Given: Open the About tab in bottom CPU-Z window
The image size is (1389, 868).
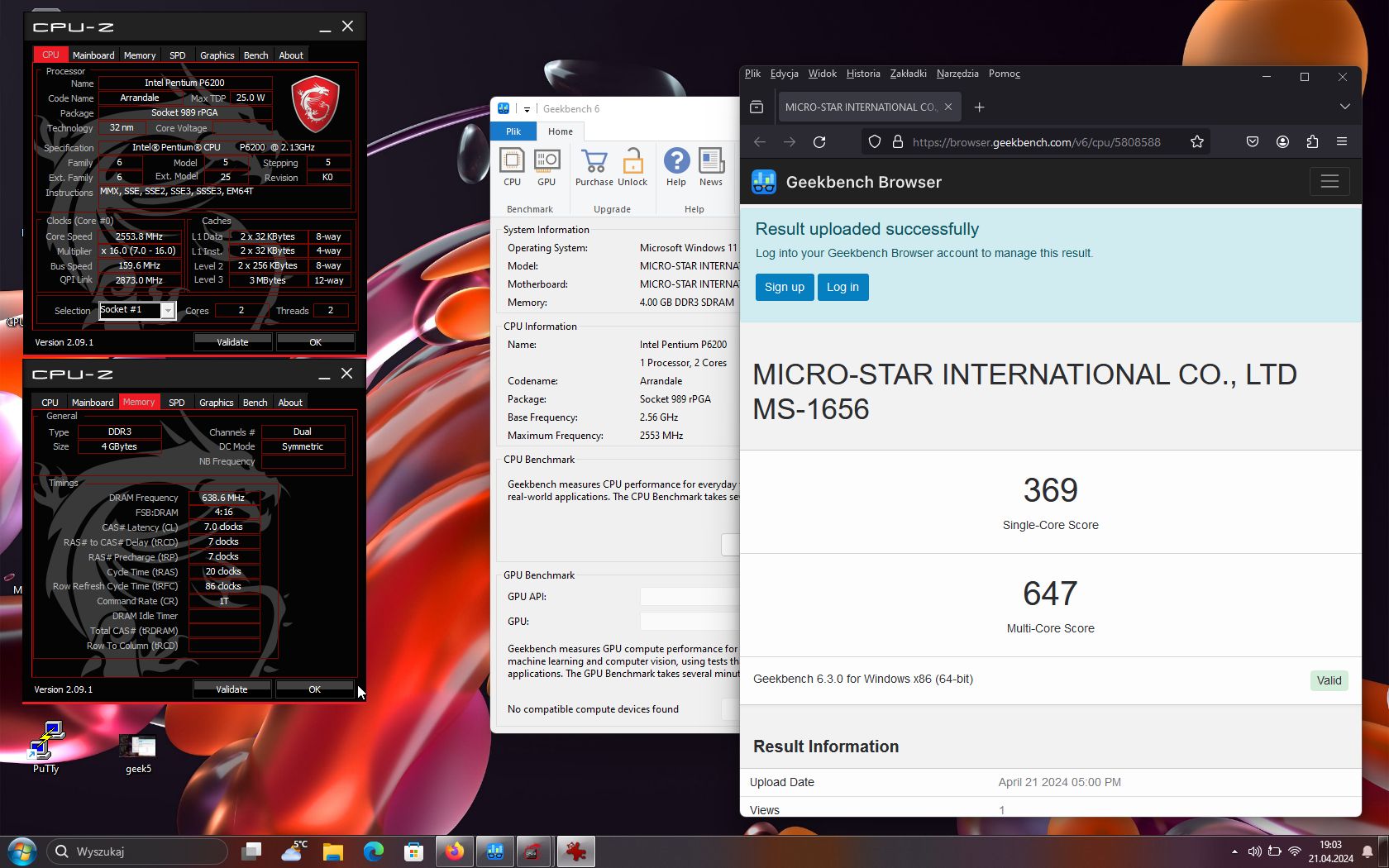Looking at the screenshot, I should tap(290, 403).
